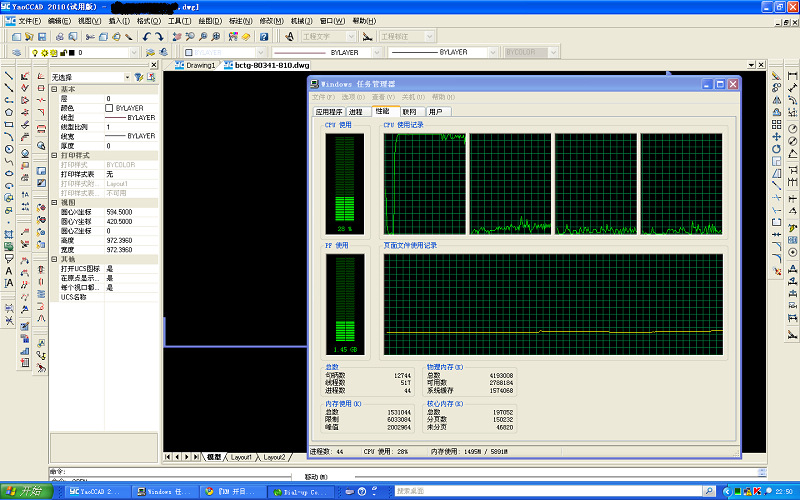
Task: Collapse the view group expander
Action: coord(54,203)
